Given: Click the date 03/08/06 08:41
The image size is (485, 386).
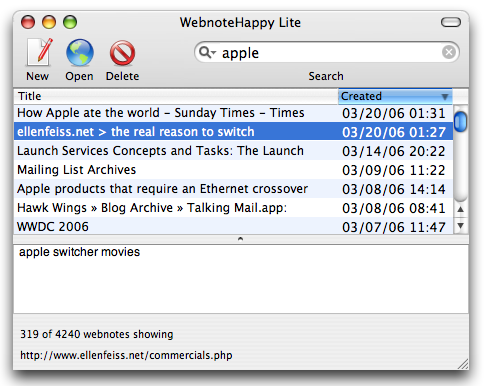Looking at the screenshot, I should tap(394, 208).
